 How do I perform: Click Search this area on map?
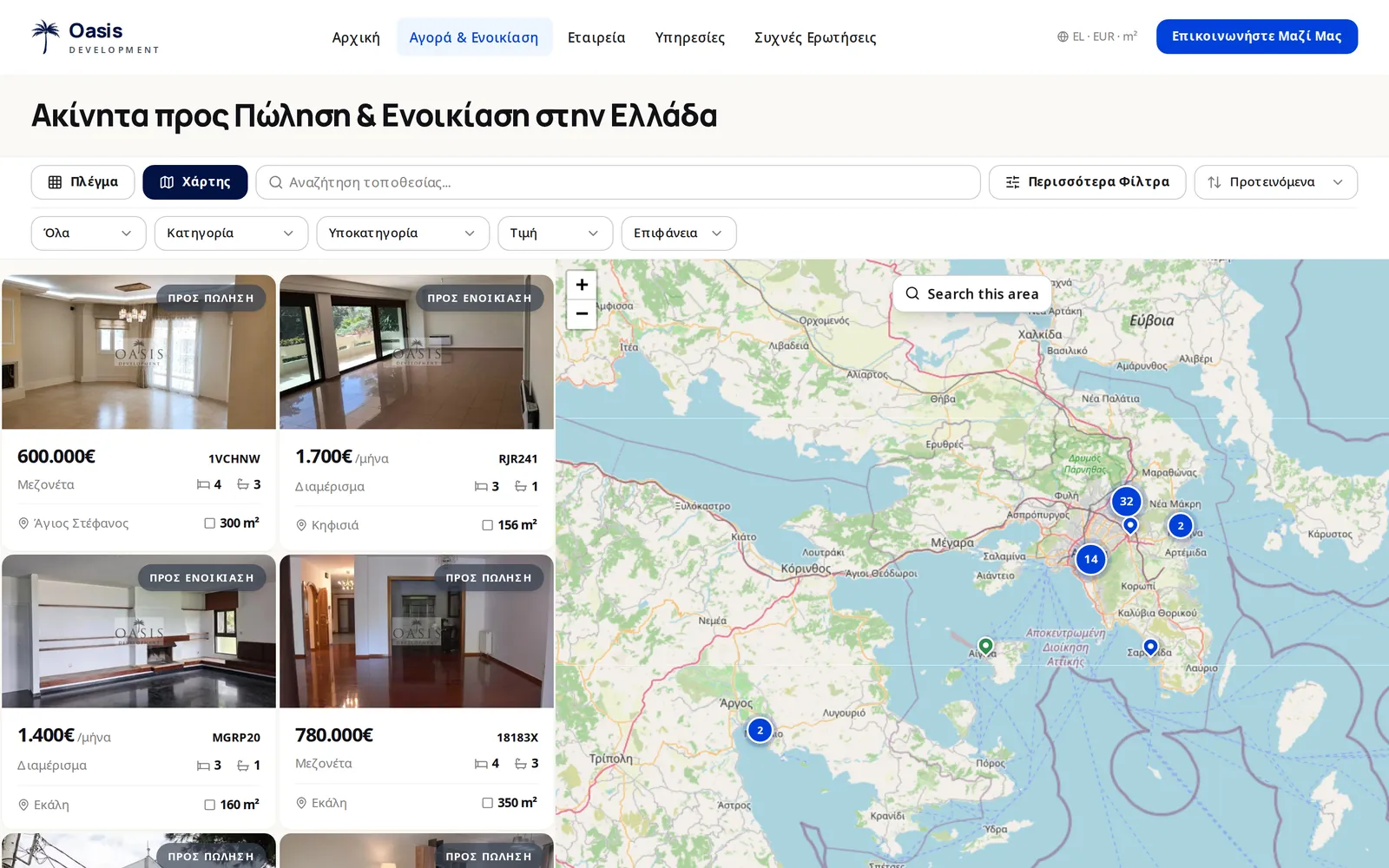pos(971,294)
